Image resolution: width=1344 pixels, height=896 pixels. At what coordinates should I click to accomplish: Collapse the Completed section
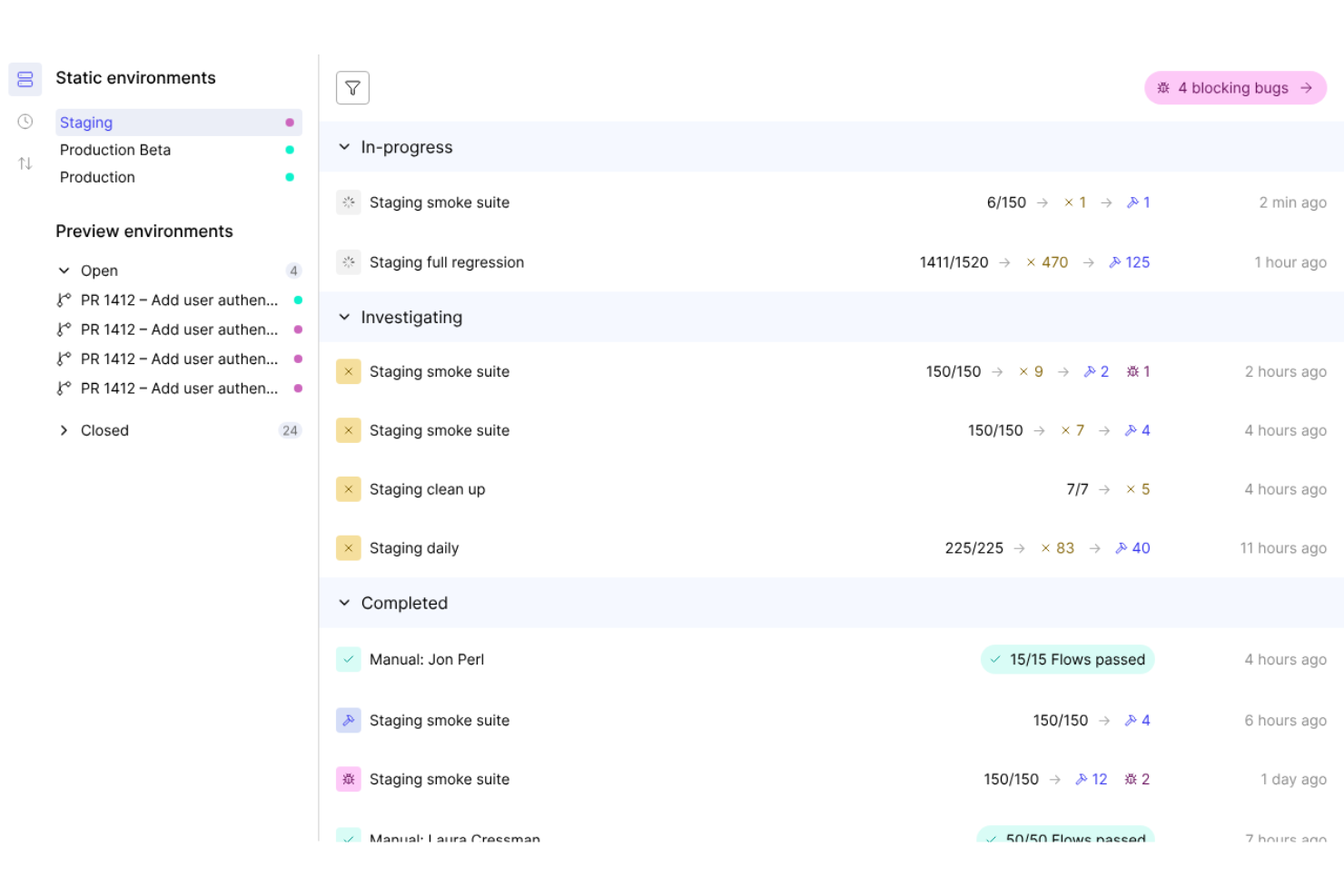tap(345, 603)
